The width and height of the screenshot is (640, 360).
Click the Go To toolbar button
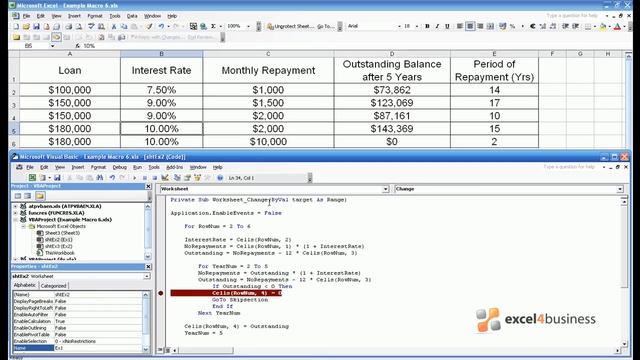pos(326,27)
